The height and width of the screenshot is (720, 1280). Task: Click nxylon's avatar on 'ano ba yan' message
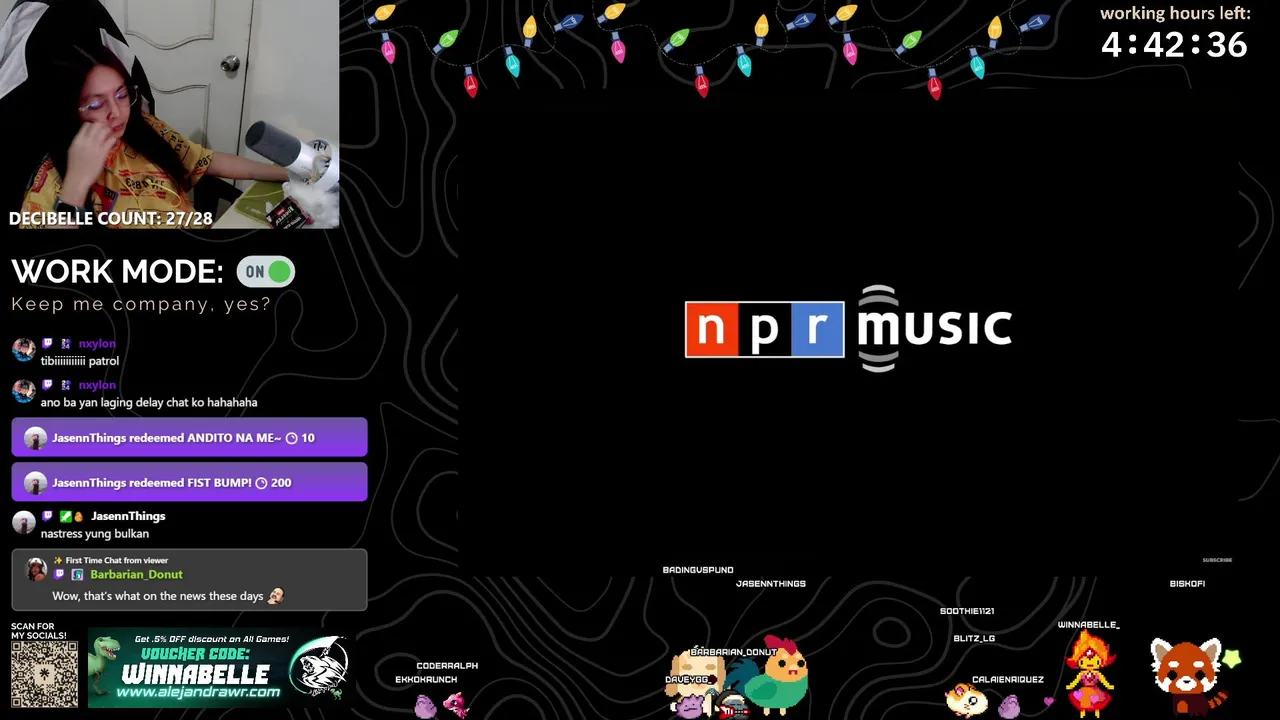click(x=23, y=390)
